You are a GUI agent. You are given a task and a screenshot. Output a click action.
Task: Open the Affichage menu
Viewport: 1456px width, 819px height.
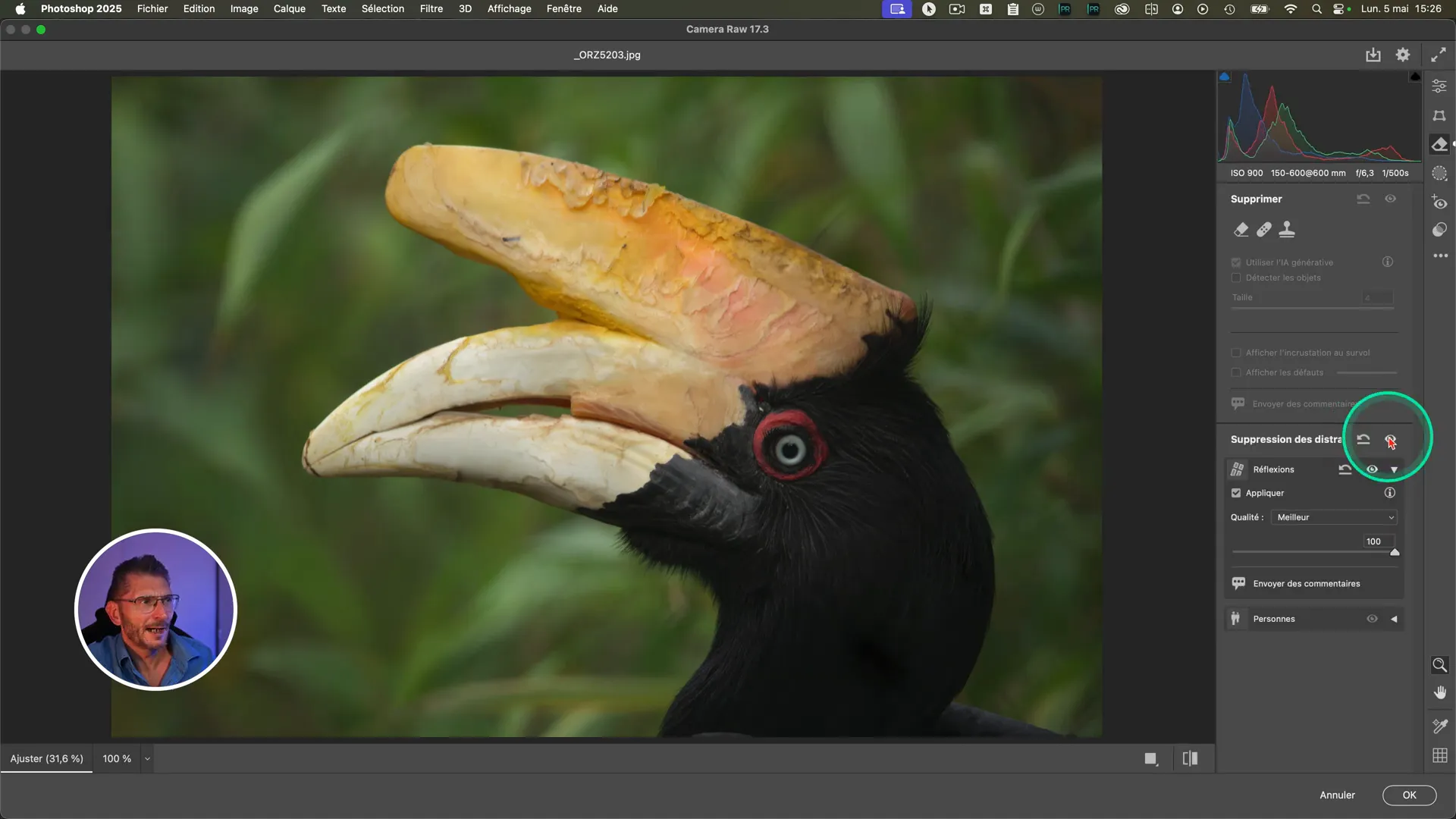tap(510, 9)
